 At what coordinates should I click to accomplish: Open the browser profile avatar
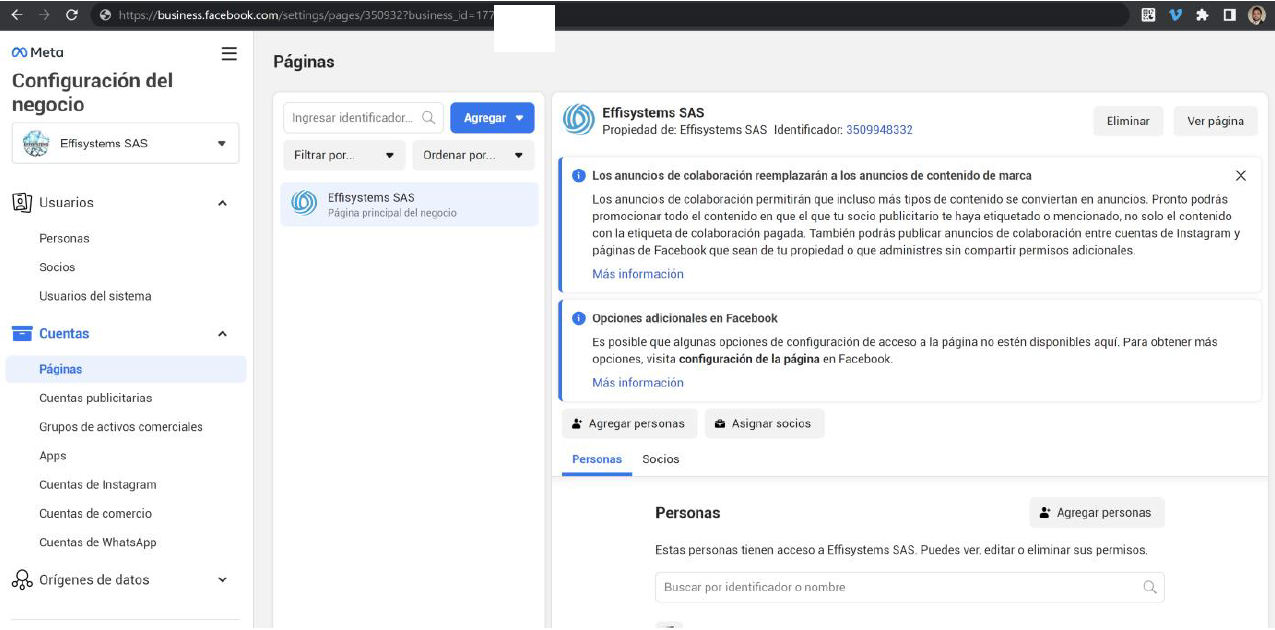pyautogui.click(x=1257, y=15)
